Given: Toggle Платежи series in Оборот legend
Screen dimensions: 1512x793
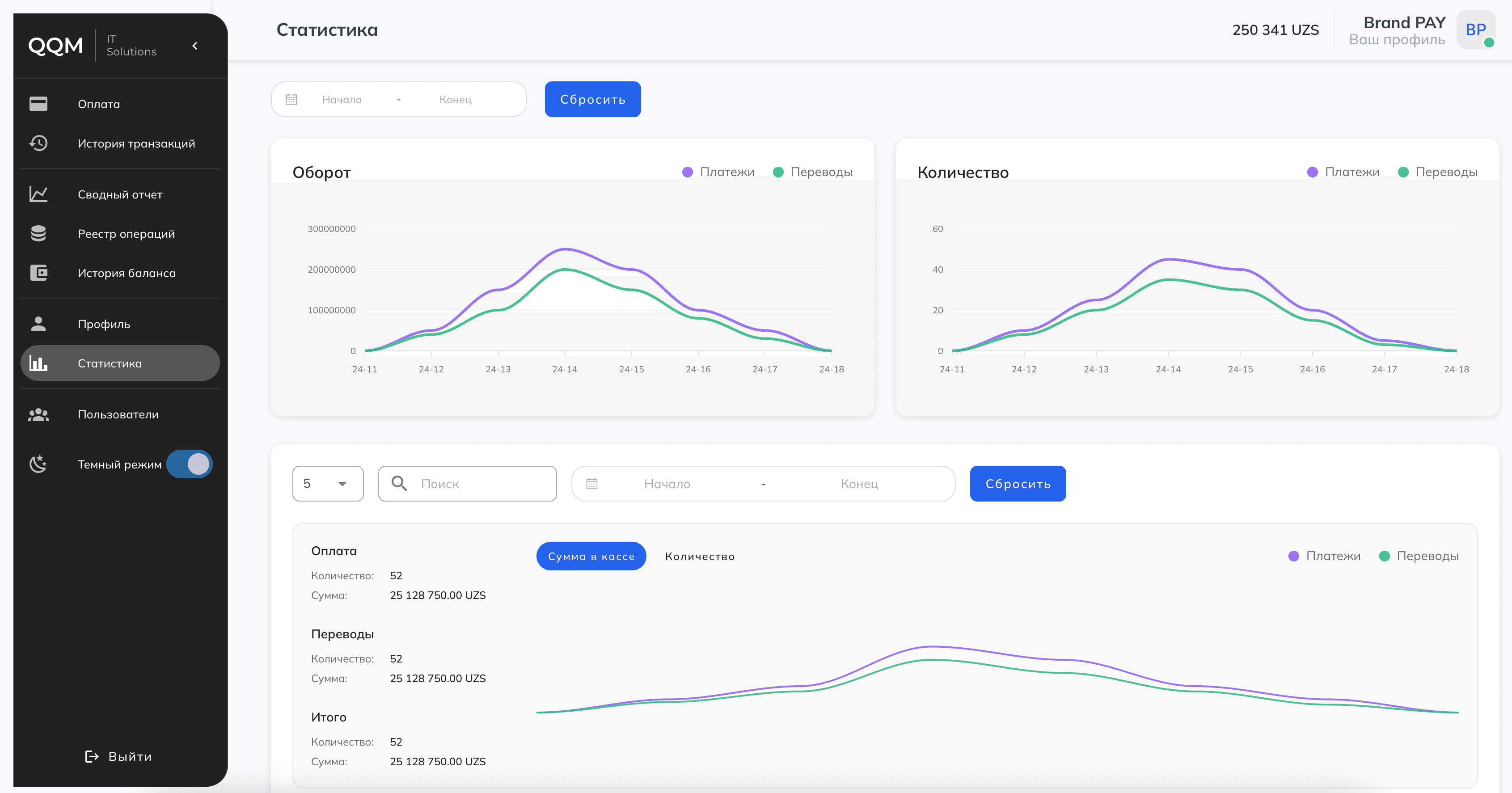Looking at the screenshot, I should 718,172.
